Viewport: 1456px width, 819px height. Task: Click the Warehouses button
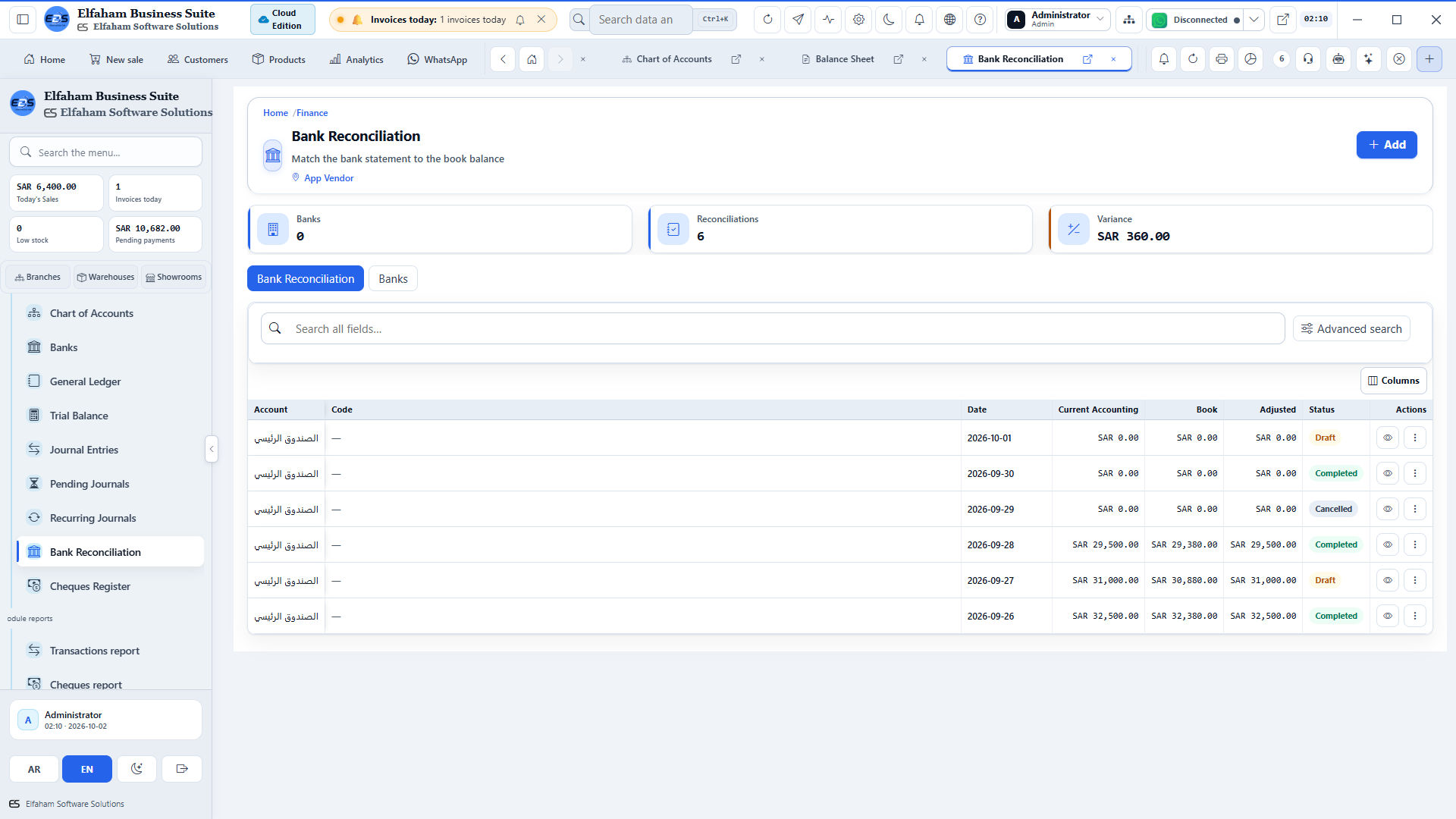(x=105, y=277)
